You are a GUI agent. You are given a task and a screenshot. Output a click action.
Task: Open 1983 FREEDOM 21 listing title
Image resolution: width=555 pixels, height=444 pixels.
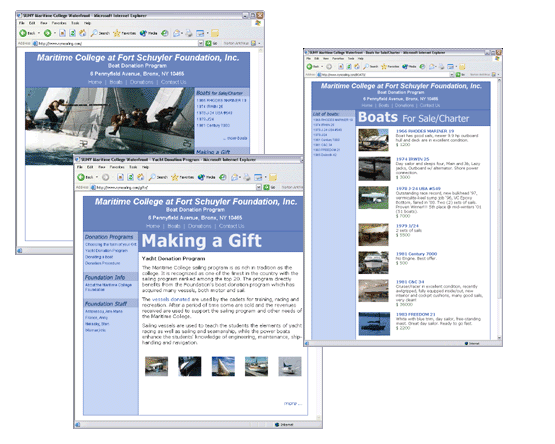416,314
